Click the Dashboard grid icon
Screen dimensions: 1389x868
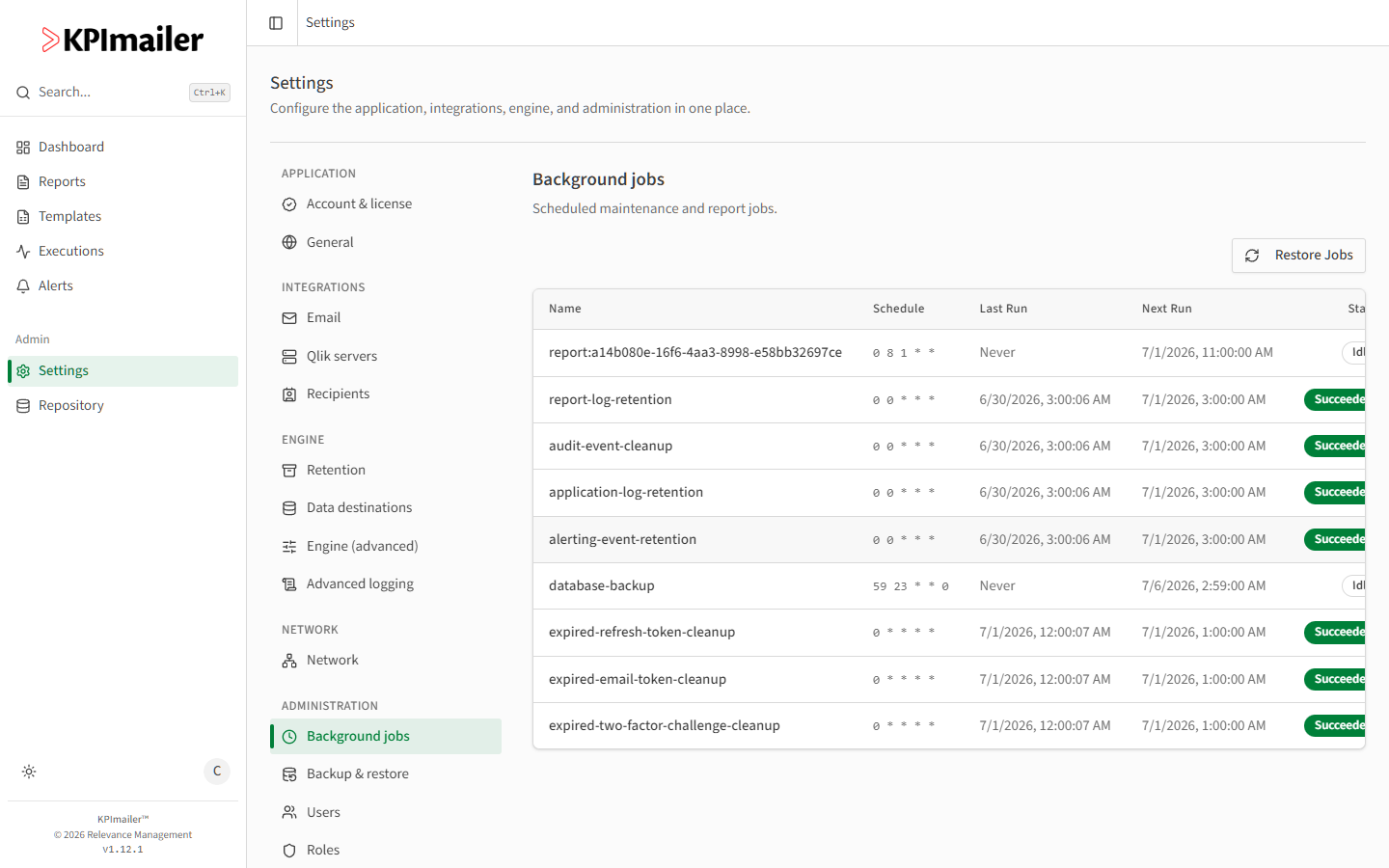(x=23, y=148)
